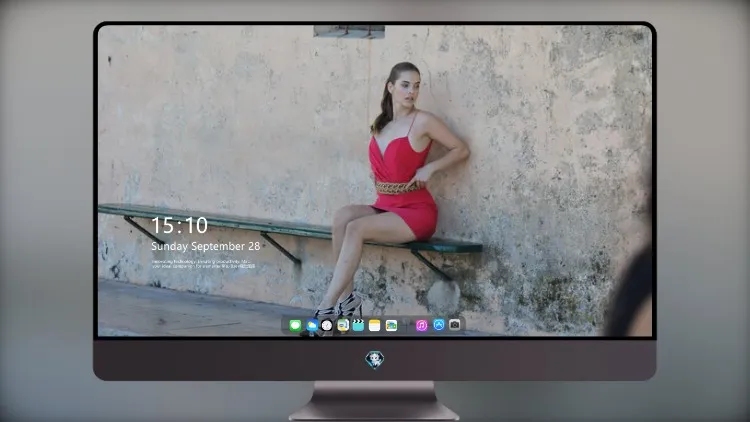Click the Sunday September 28 date label

(206, 246)
